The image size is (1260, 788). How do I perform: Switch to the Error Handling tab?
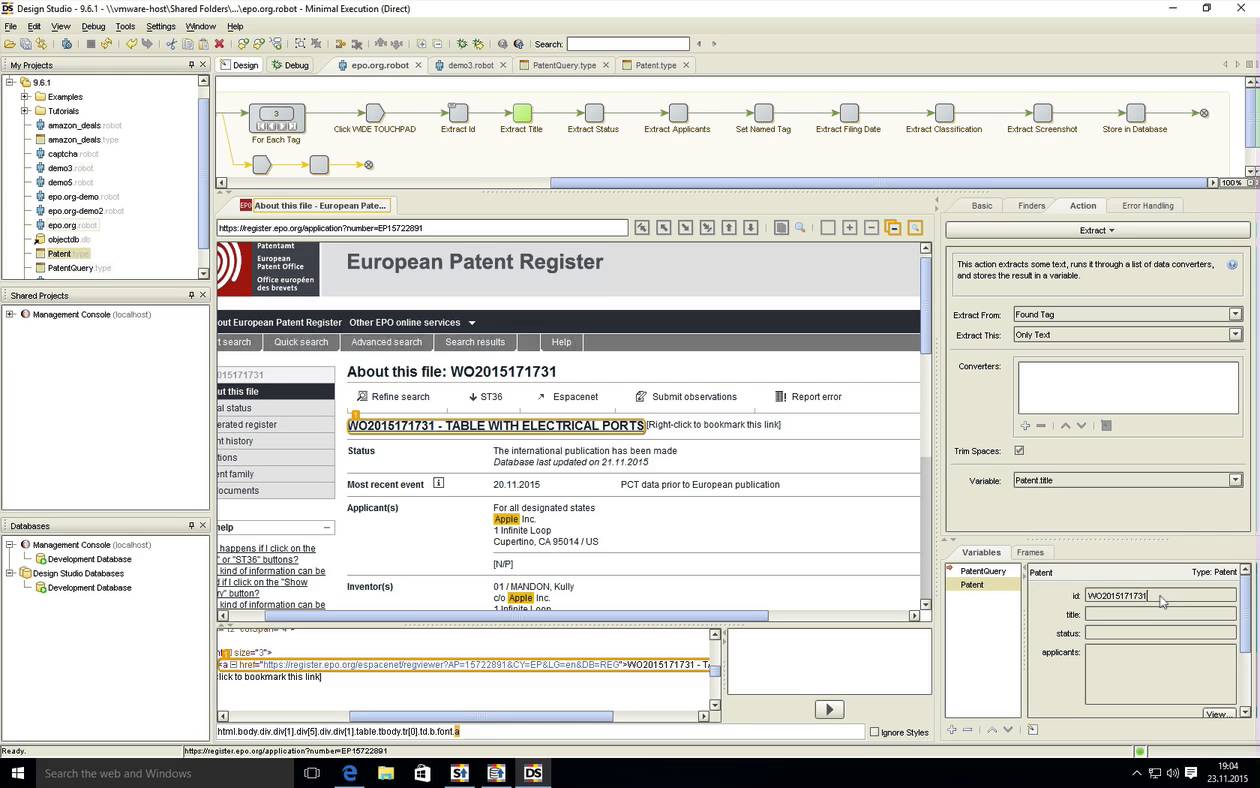1147,206
